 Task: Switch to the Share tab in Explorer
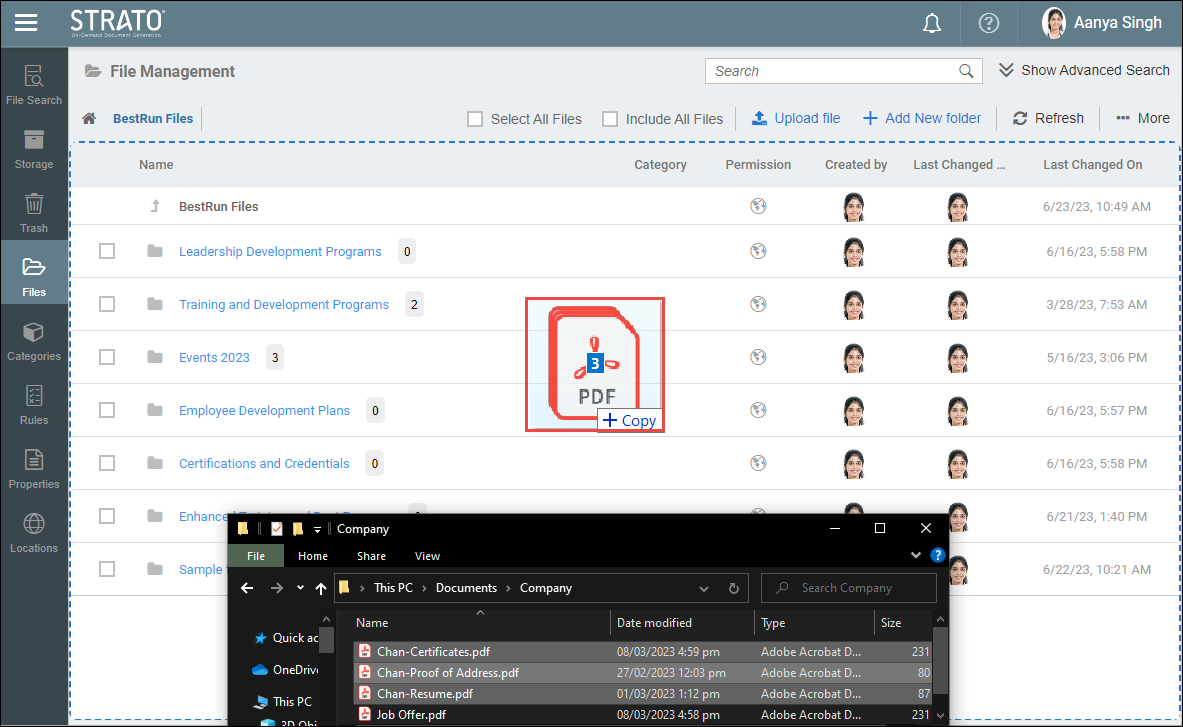pyautogui.click(x=371, y=556)
